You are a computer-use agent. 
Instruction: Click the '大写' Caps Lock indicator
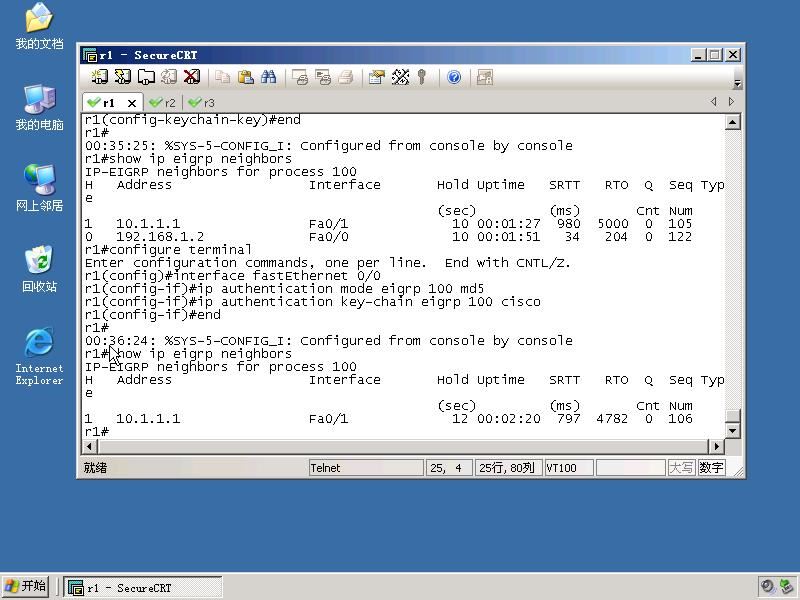tap(681, 468)
